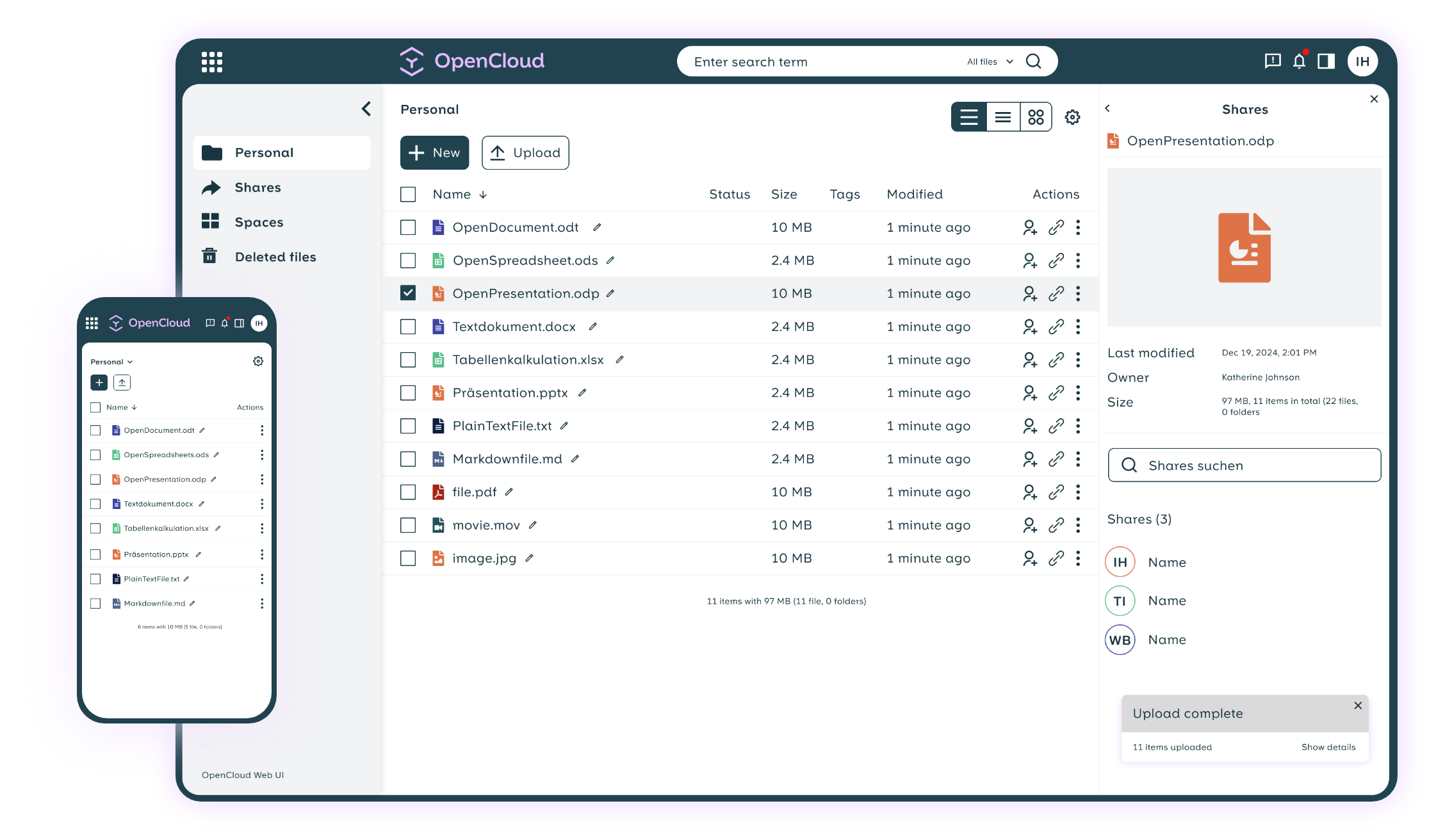
Task: Open notifications via the bell icon
Action: 1299,61
